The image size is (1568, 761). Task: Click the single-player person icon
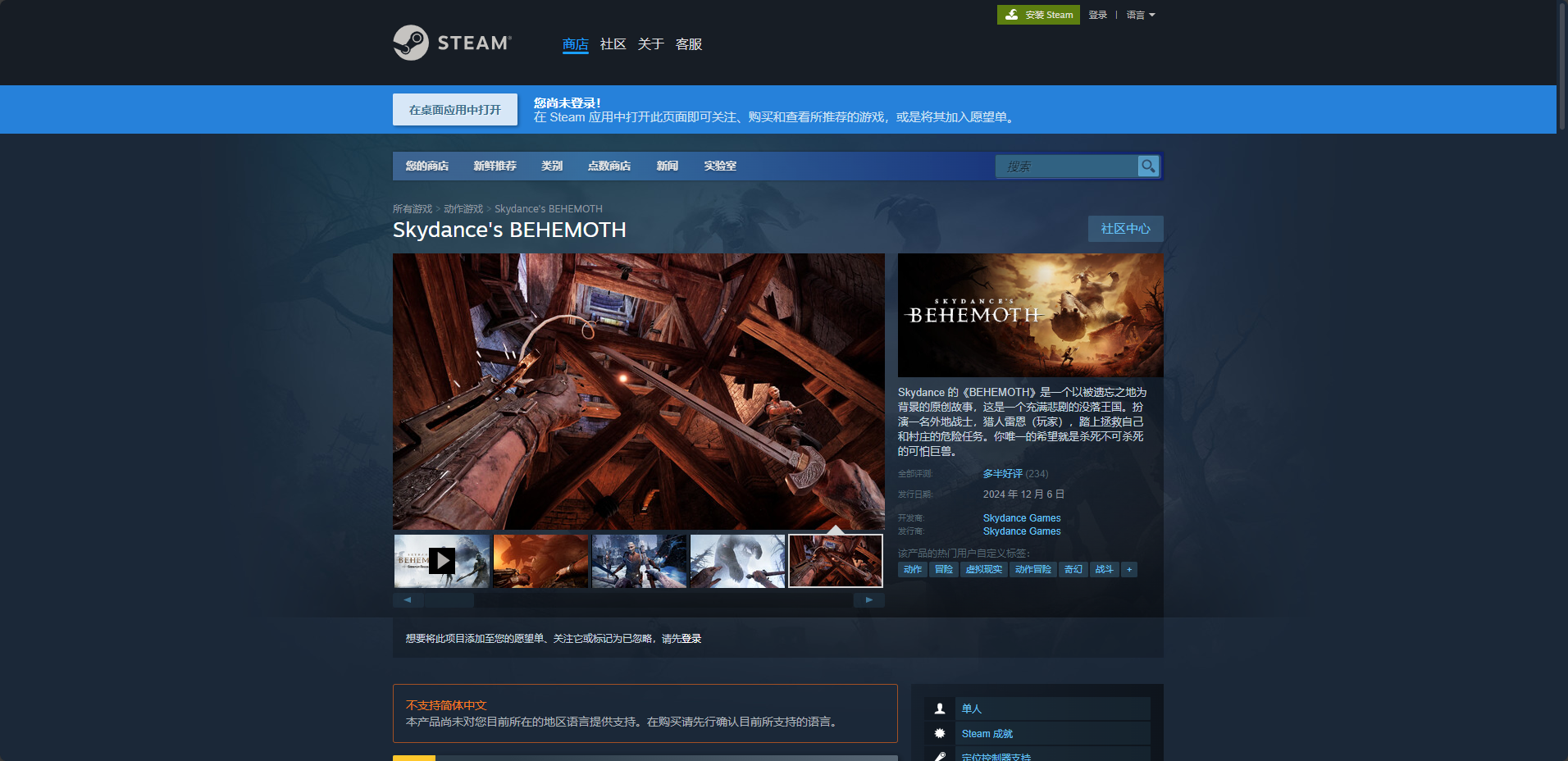click(940, 709)
